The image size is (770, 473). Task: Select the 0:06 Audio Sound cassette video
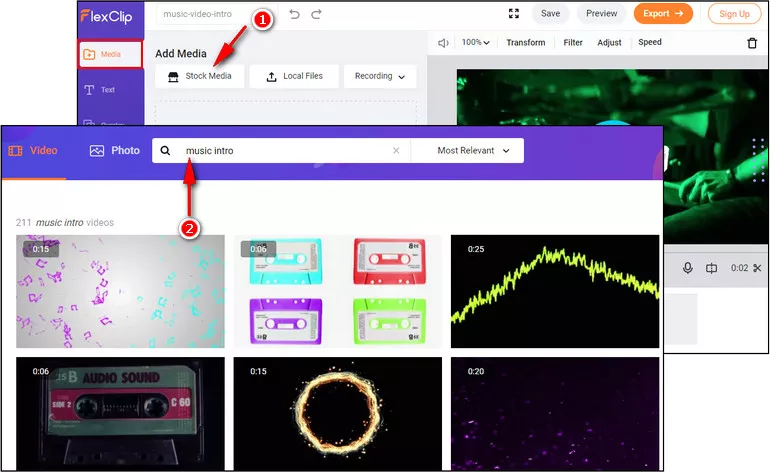(x=120, y=414)
